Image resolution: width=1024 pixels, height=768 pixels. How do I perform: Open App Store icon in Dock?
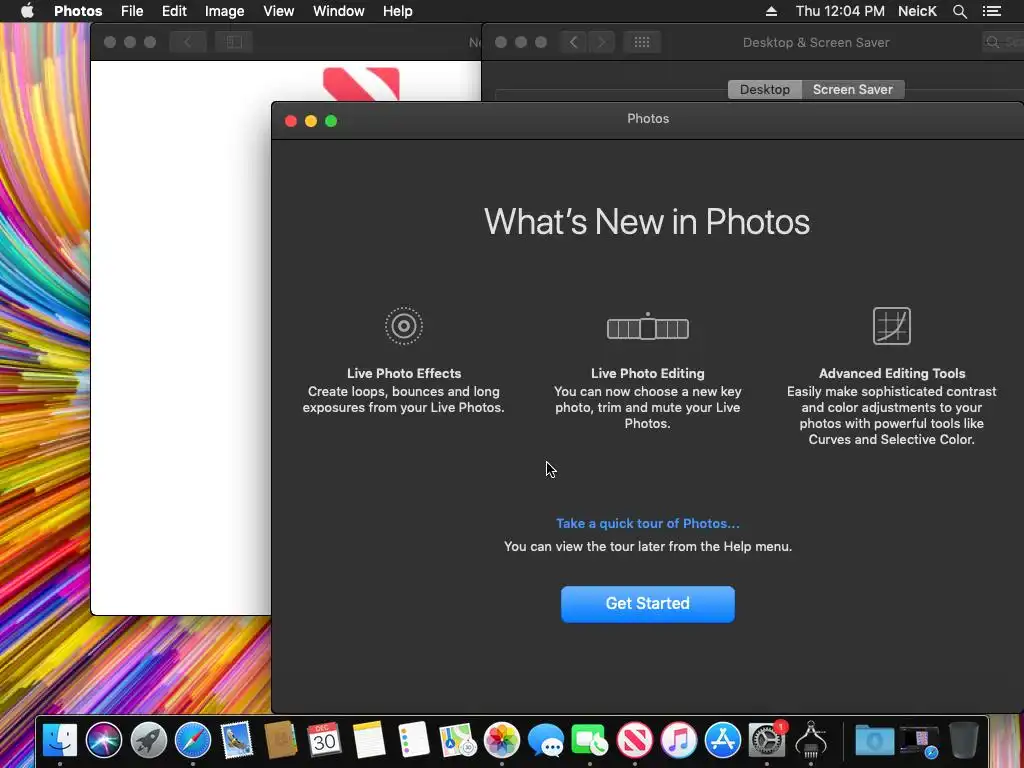point(723,740)
